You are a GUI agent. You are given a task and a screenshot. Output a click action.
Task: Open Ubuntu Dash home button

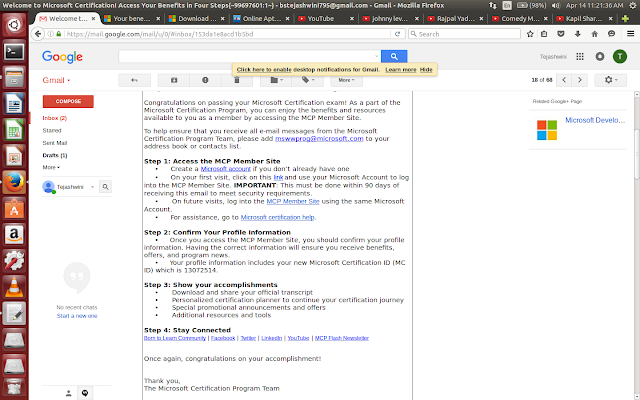(x=14, y=25)
